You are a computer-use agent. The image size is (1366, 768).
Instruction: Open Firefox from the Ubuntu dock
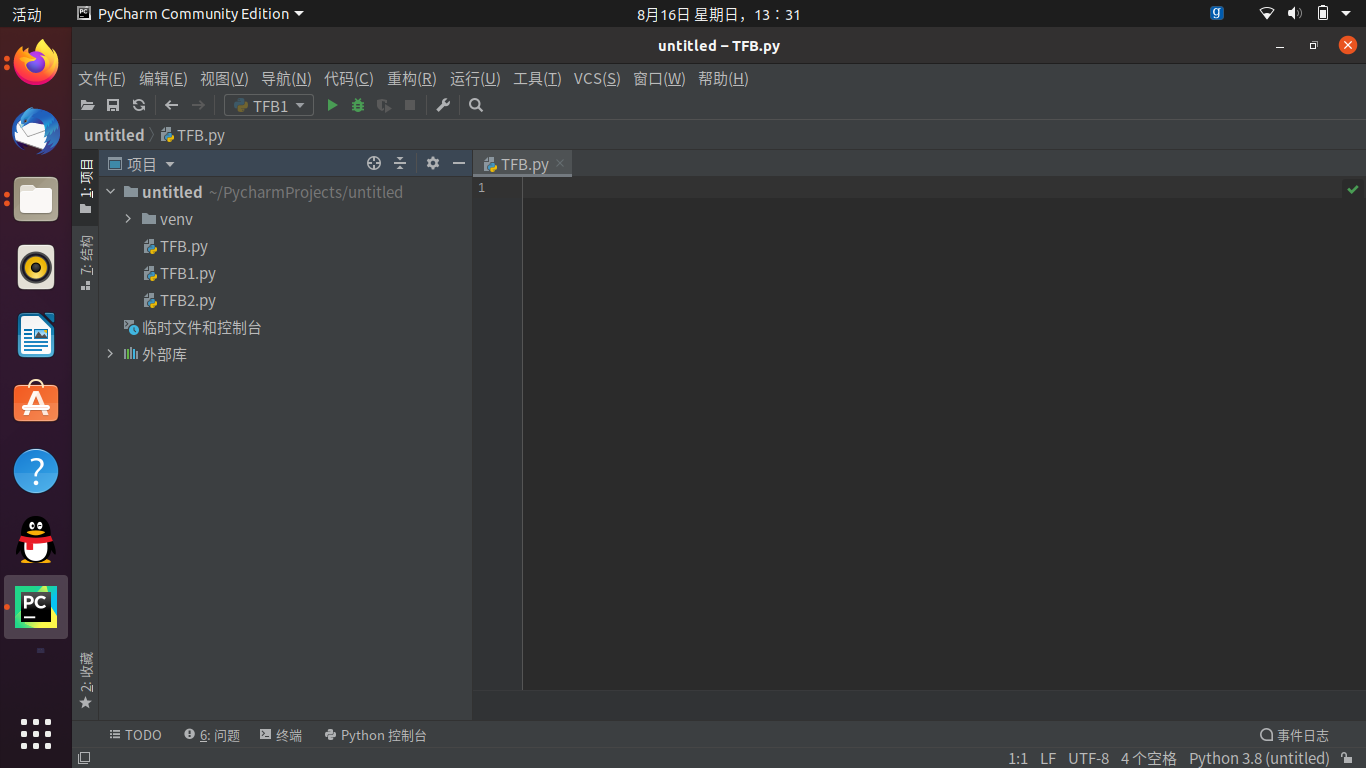click(x=36, y=64)
